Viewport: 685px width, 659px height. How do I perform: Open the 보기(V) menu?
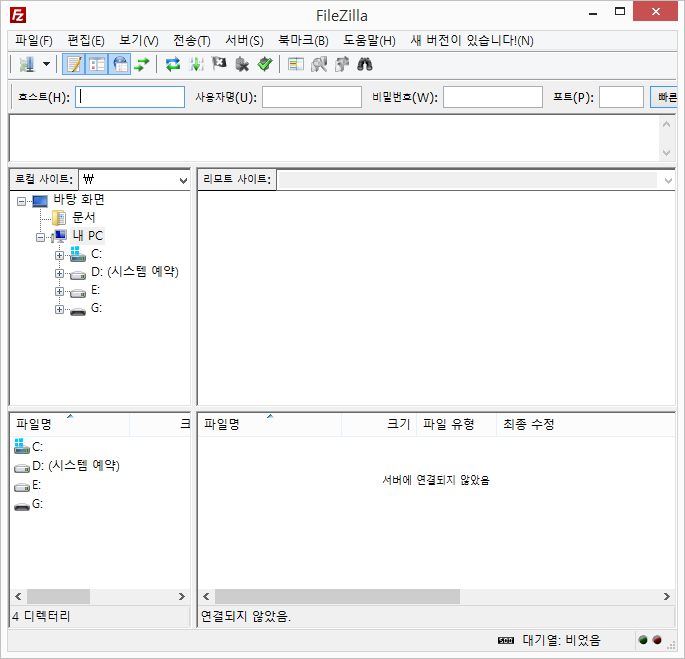coord(139,41)
